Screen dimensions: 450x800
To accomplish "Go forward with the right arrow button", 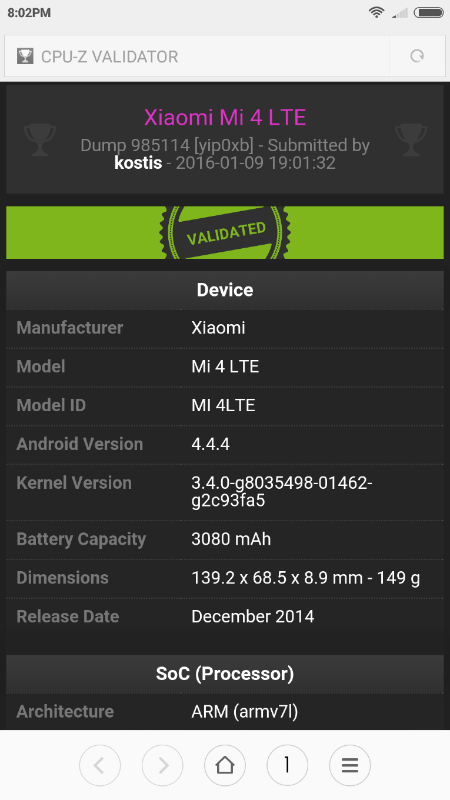I will click(162, 765).
